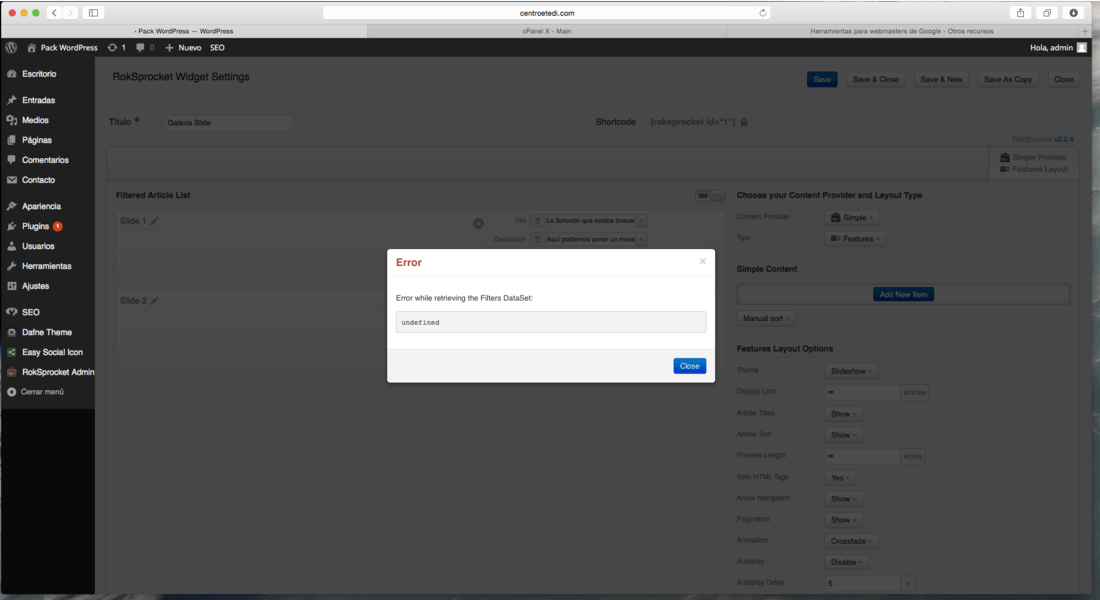Click Add New Item button
This screenshot has width=1100, height=600.
click(x=903, y=294)
